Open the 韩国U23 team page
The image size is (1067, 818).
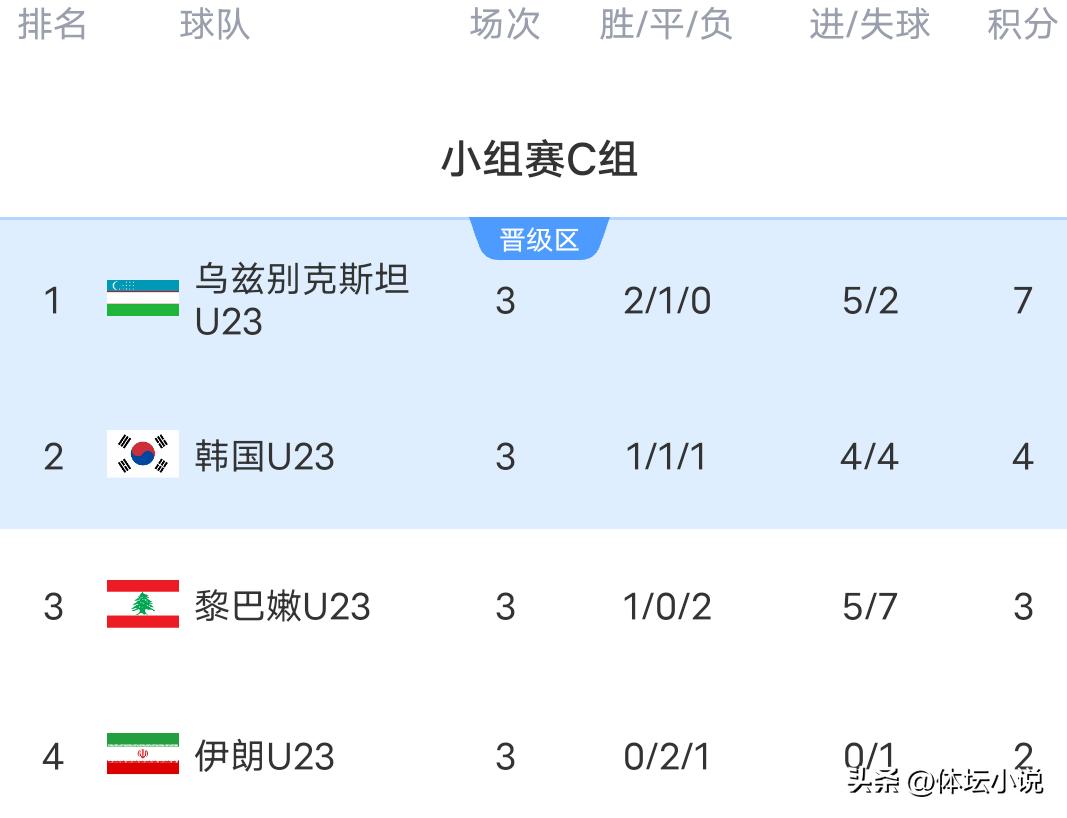click(264, 456)
